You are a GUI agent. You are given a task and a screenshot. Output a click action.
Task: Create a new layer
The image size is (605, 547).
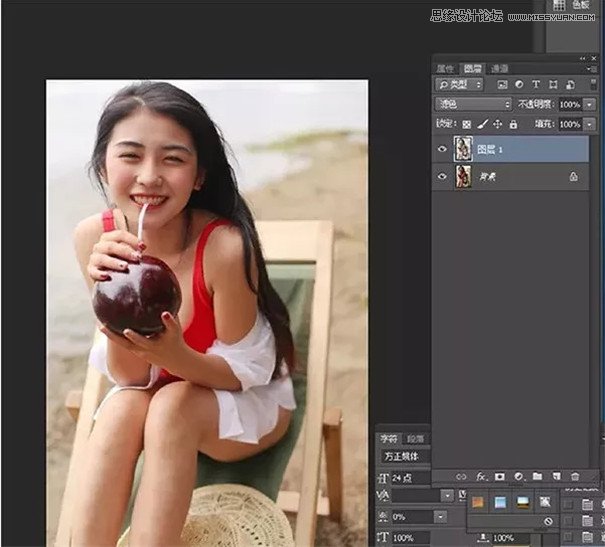[x=556, y=476]
